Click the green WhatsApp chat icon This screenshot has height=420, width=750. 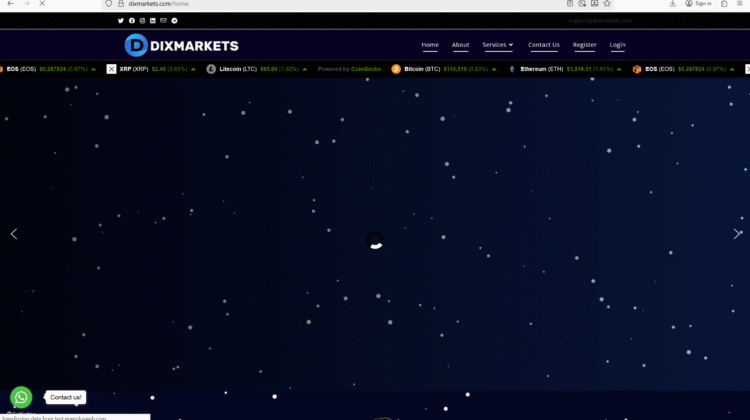pos(21,397)
